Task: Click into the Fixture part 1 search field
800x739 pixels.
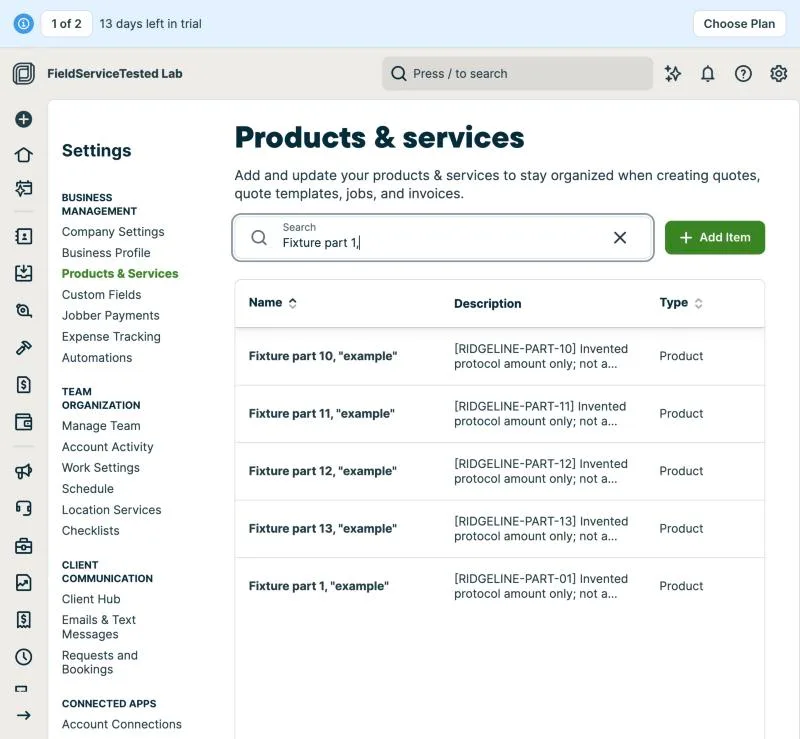Action: coord(443,237)
